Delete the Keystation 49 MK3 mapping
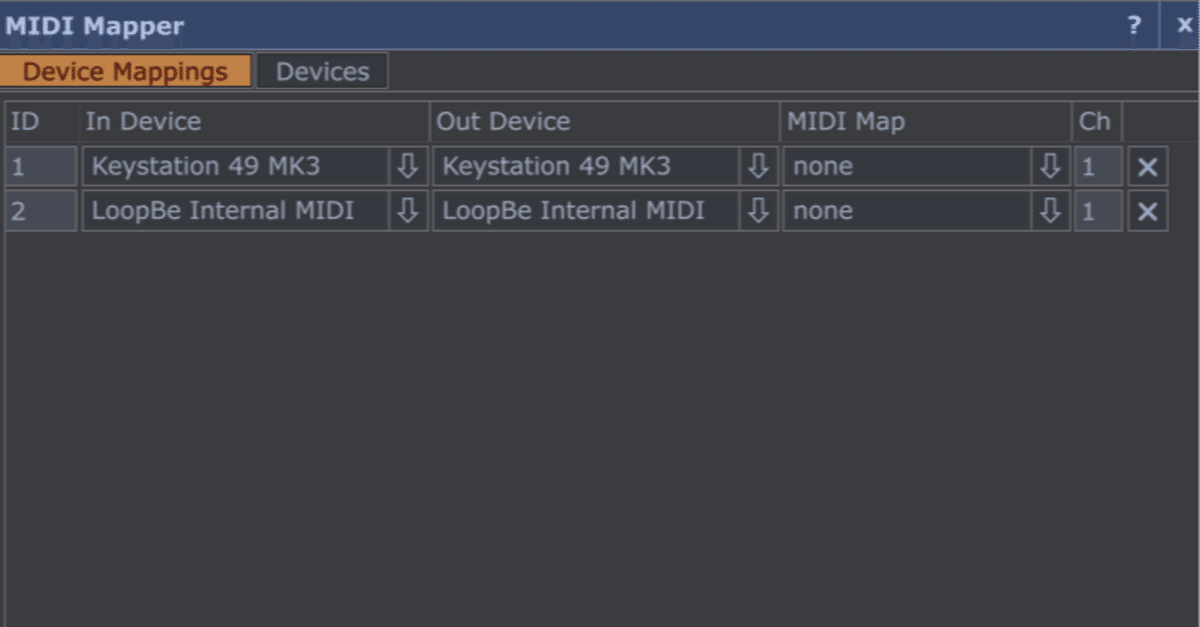This screenshot has width=1200, height=627. tap(1147, 166)
